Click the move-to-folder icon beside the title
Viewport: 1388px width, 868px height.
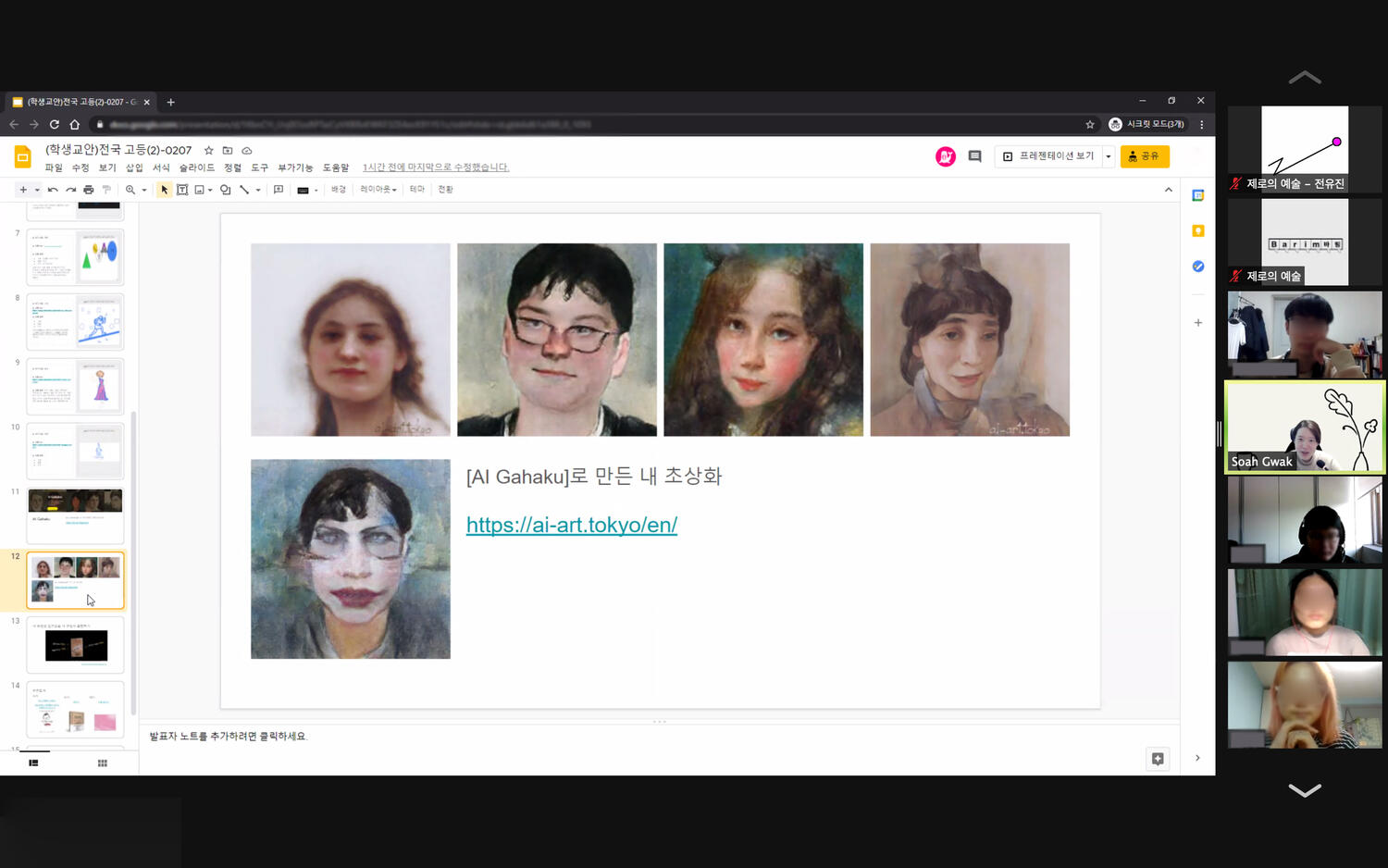[228, 150]
